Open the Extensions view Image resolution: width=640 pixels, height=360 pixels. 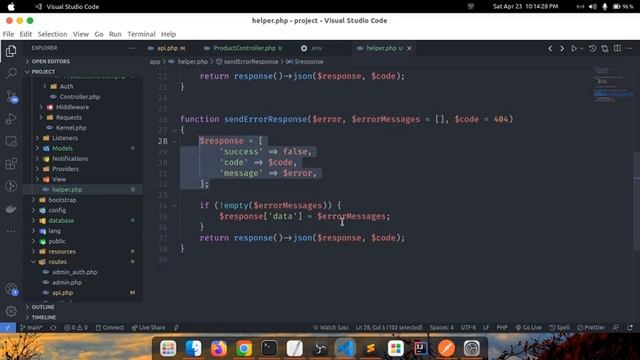[11, 164]
